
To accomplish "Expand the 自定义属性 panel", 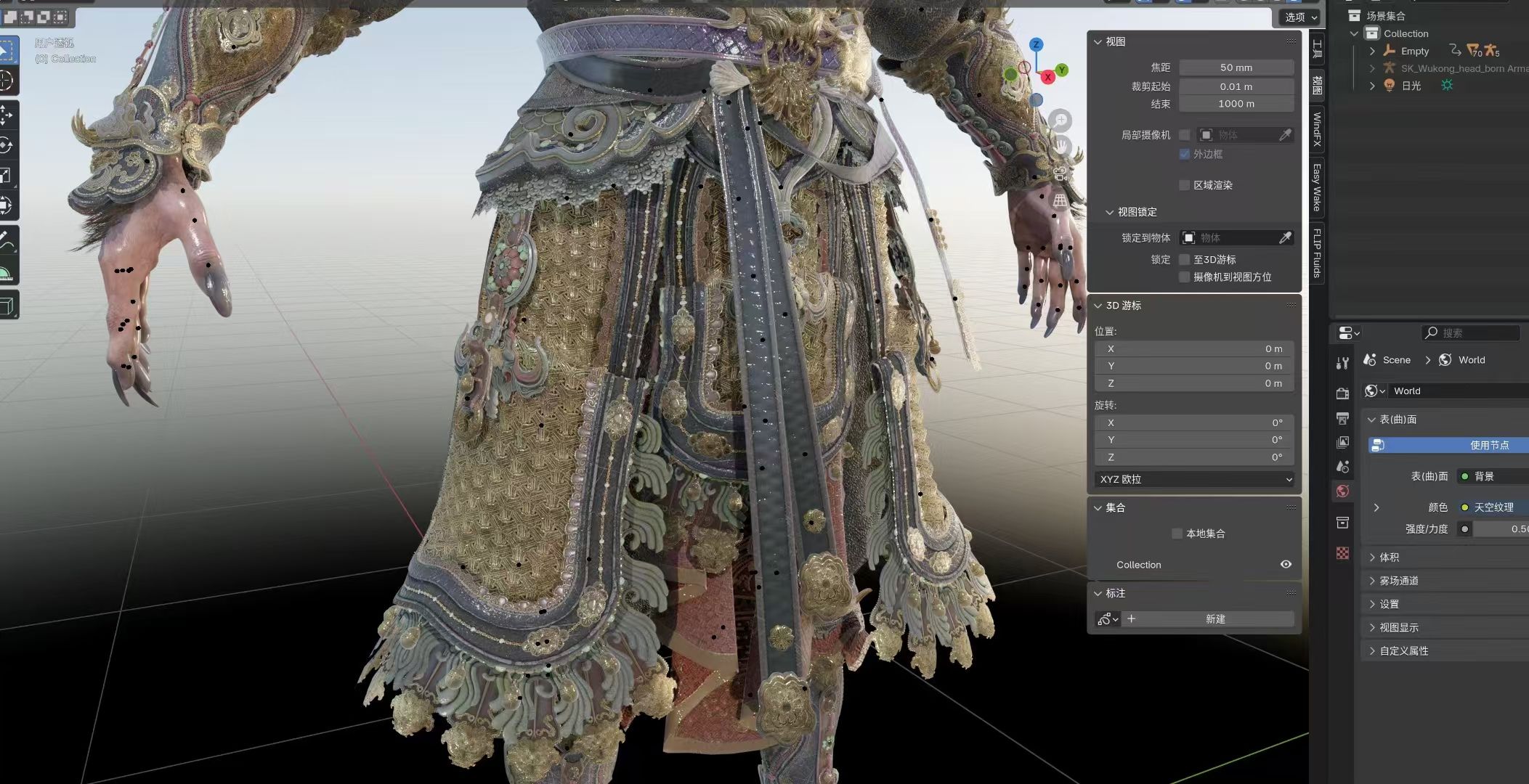I will click(x=1372, y=650).
